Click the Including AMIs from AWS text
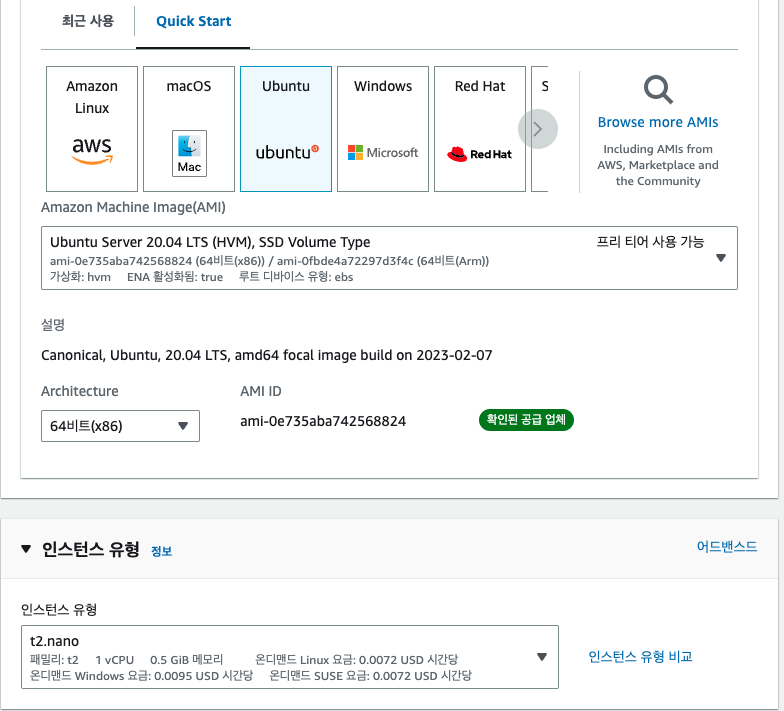This screenshot has height=711, width=784. tap(658, 165)
